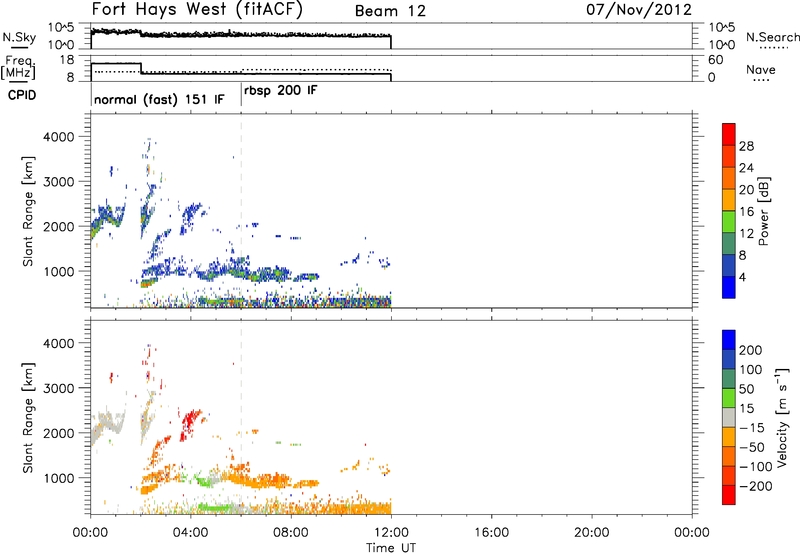Click the '18' frequency axis tick label
This screenshot has width=800, height=554.
coord(67,60)
